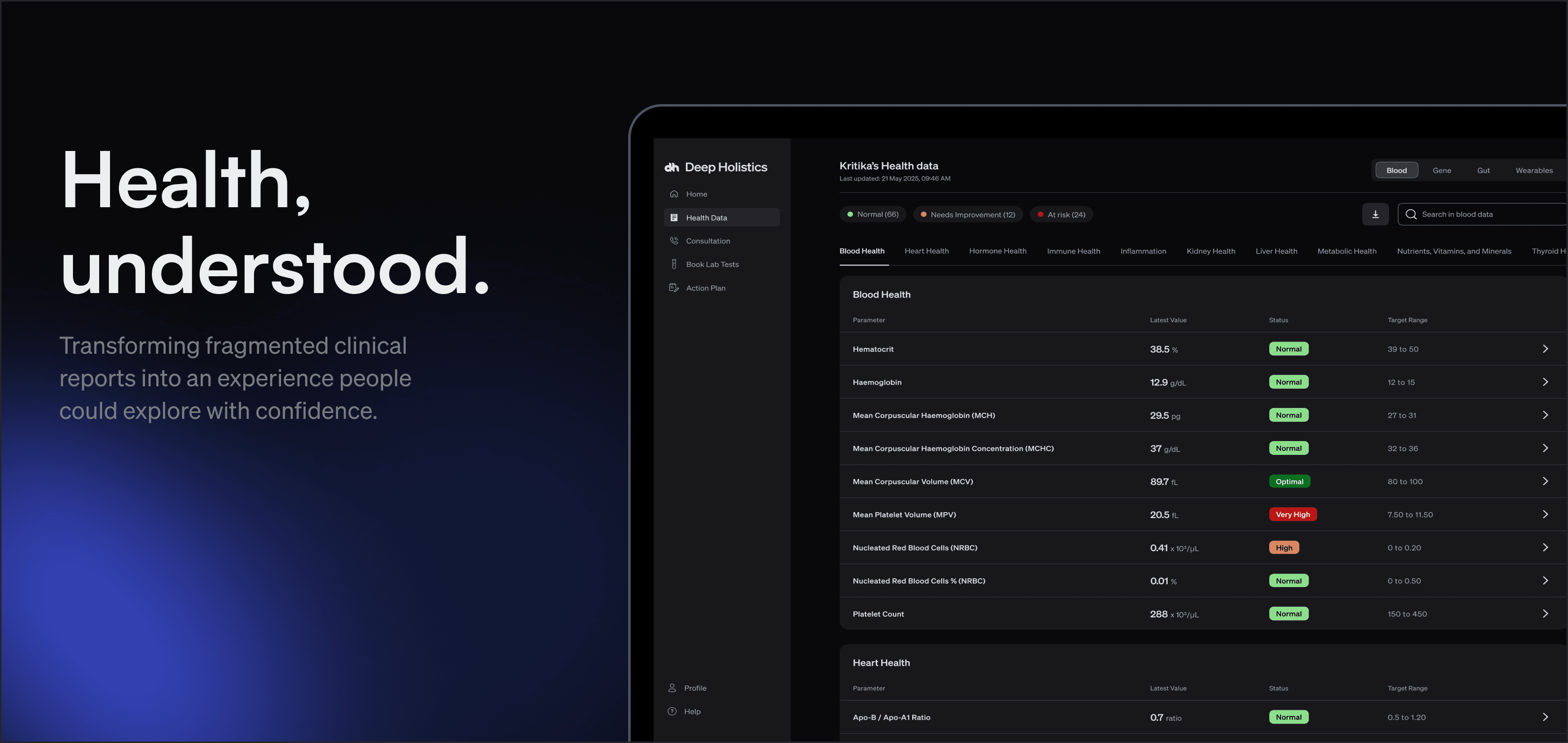Click the Haemoglobin parameter name
The height and width of the screenshot is (743, 1568).
pyautogui.click(x=877, y=382)
